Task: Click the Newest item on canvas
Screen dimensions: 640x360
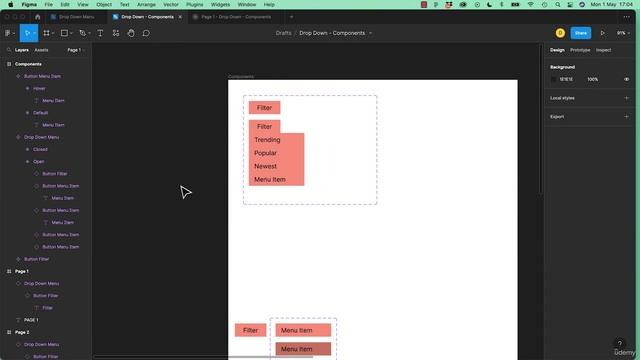Action: pos(276,166)
